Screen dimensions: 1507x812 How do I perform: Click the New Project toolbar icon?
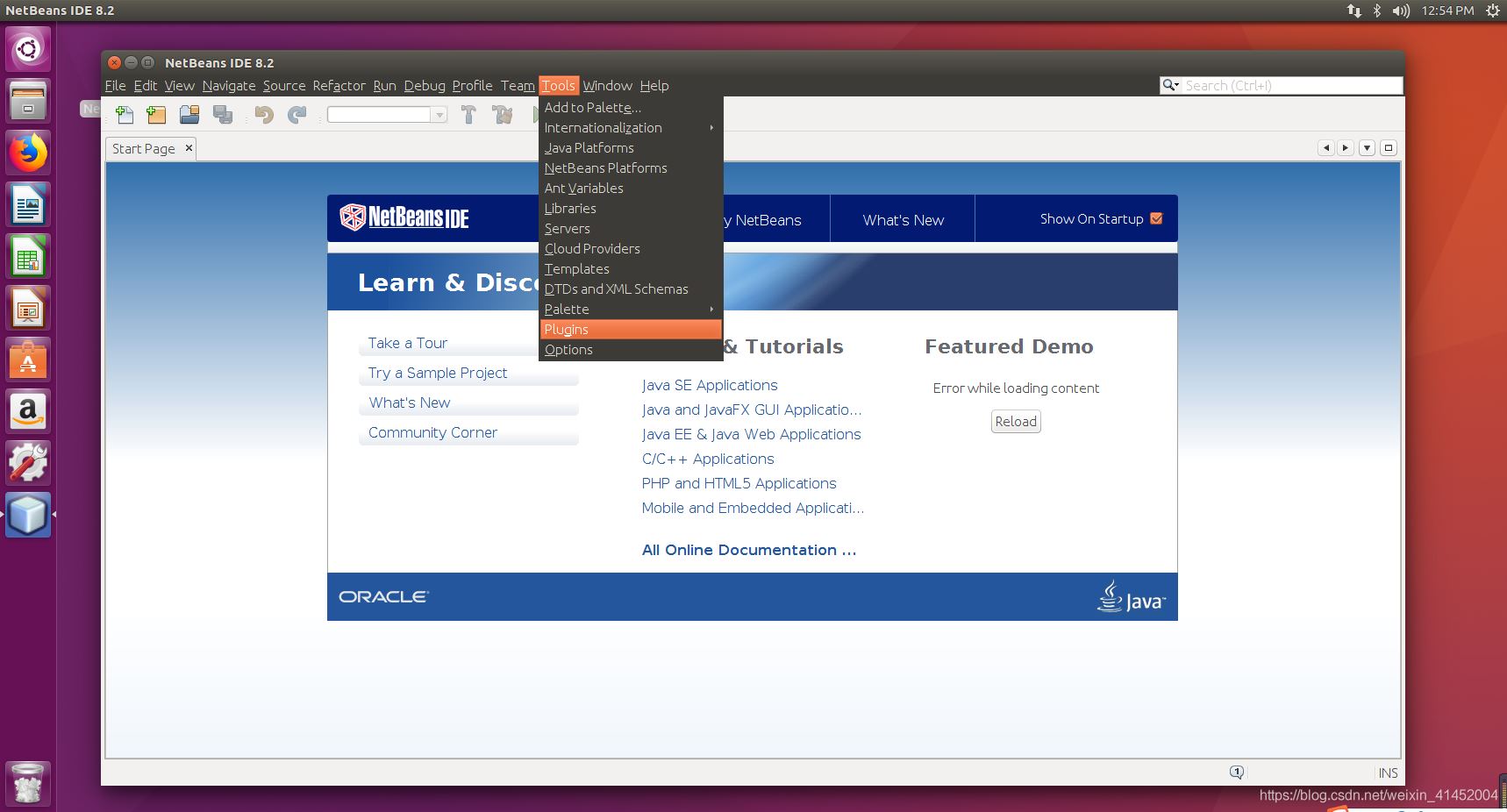(156, 115)
